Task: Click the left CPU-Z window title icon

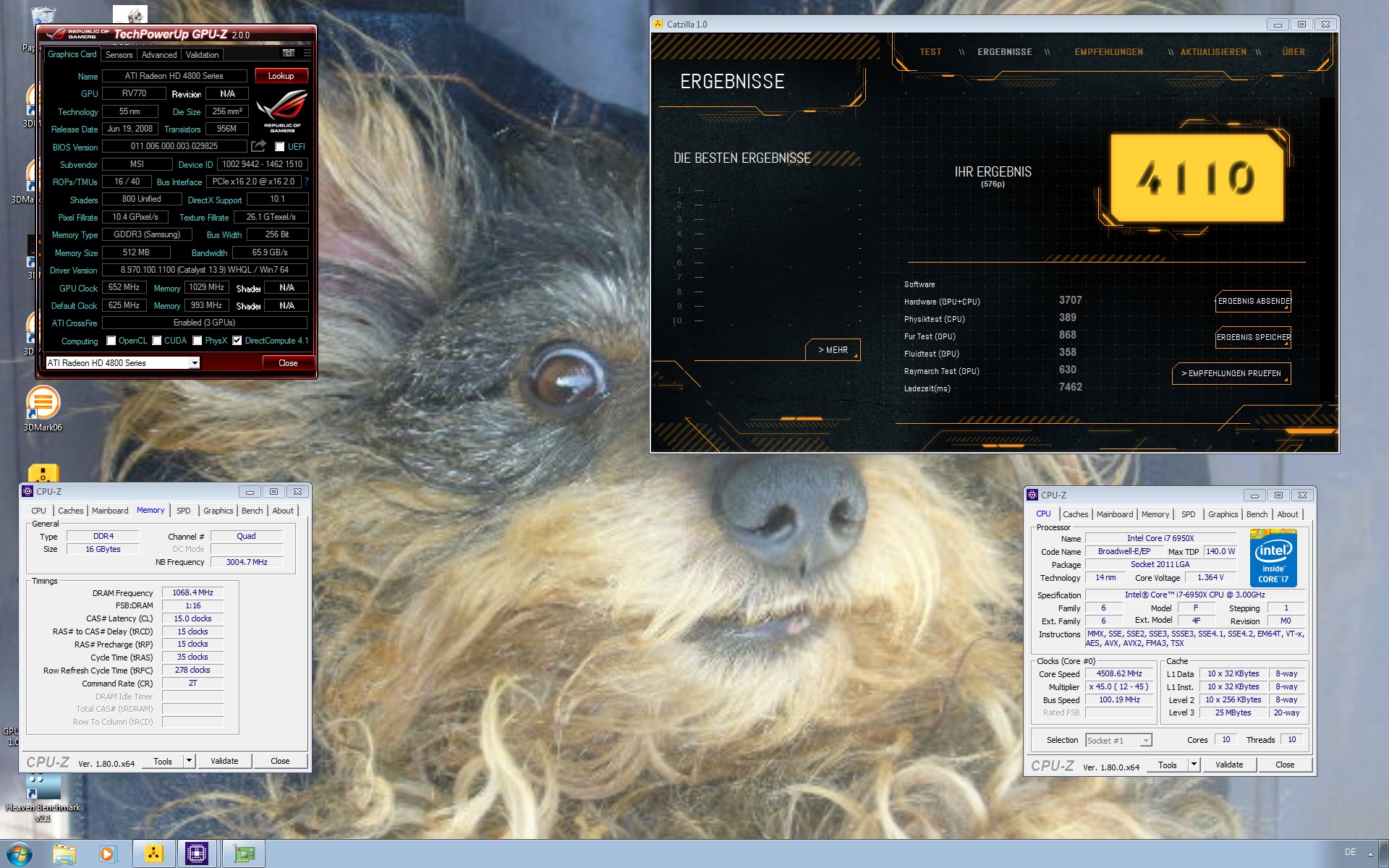Action: (27, 491)
